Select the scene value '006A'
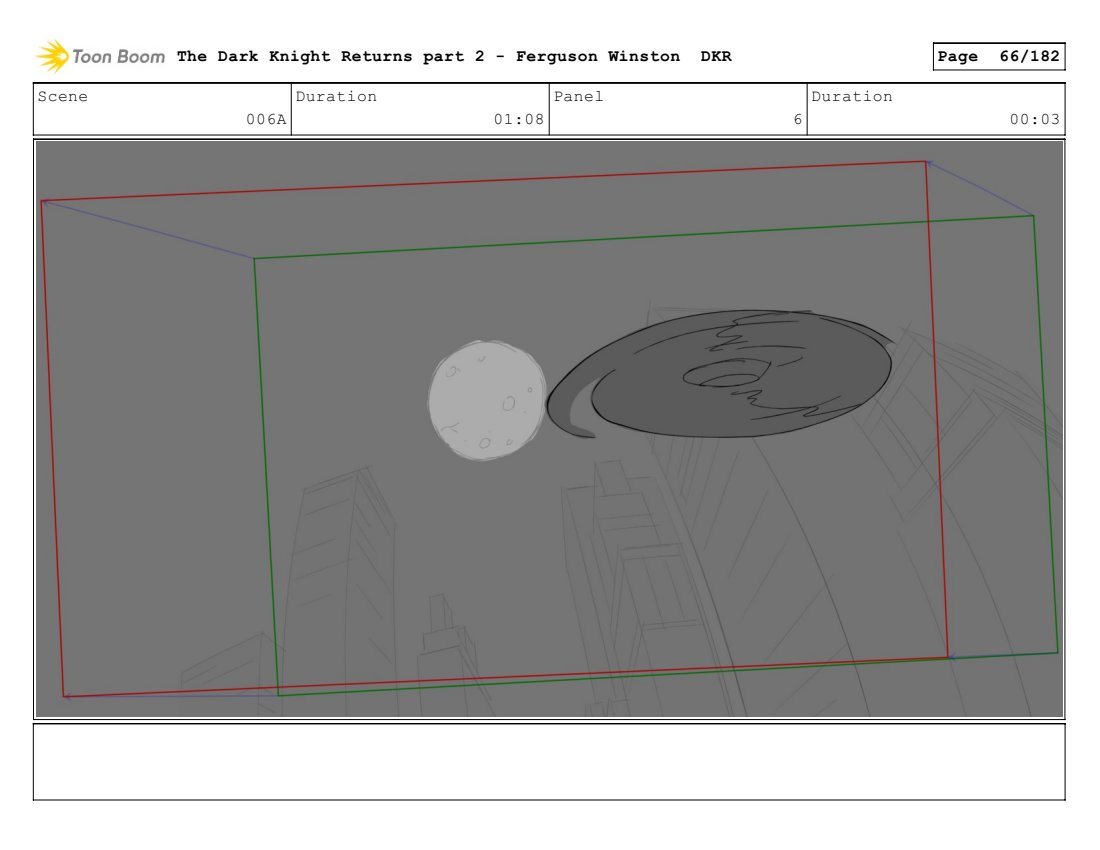 pos(266,119)
